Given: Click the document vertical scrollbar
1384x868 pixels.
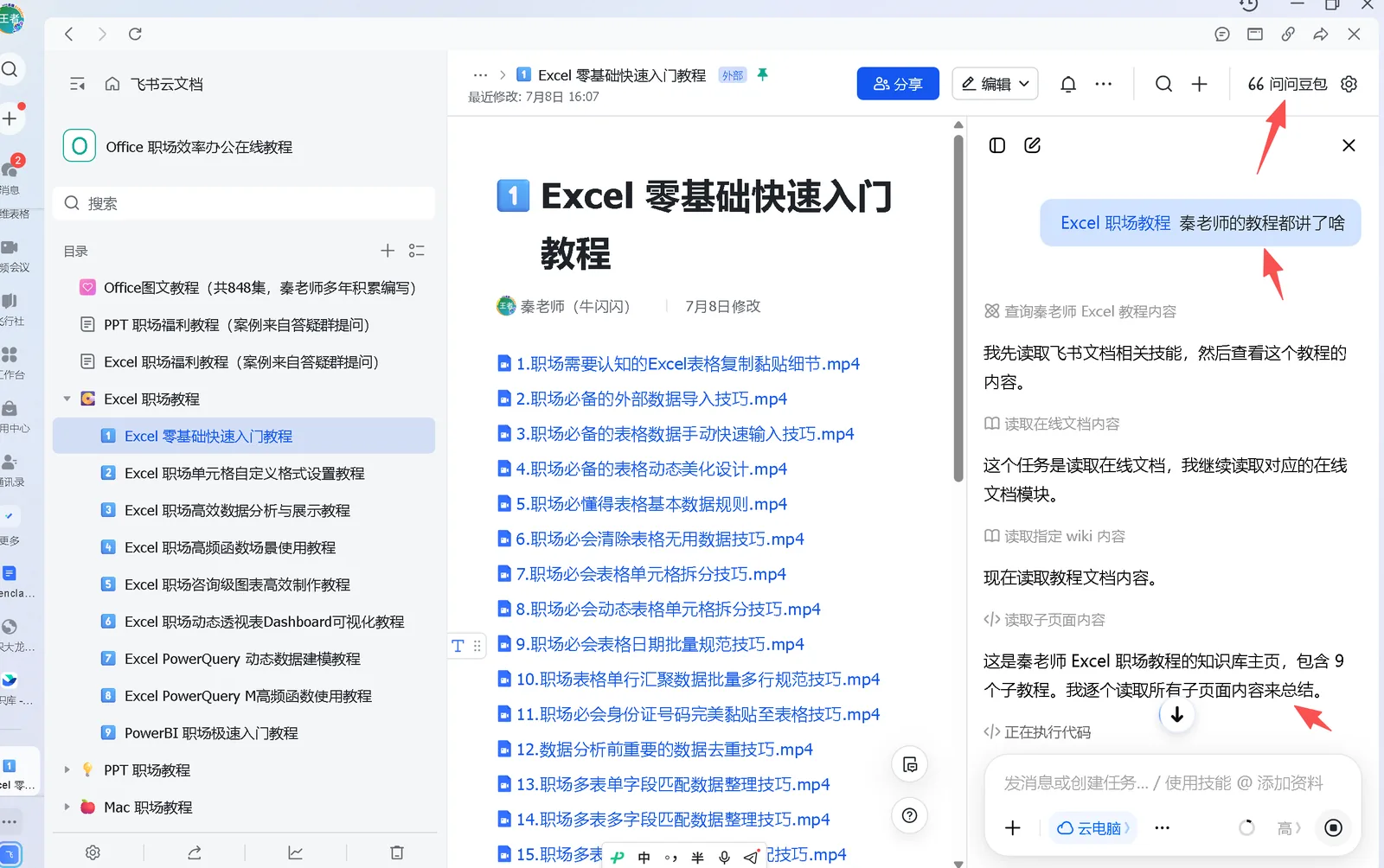Looking at the screenshot, I should [958, 308].
